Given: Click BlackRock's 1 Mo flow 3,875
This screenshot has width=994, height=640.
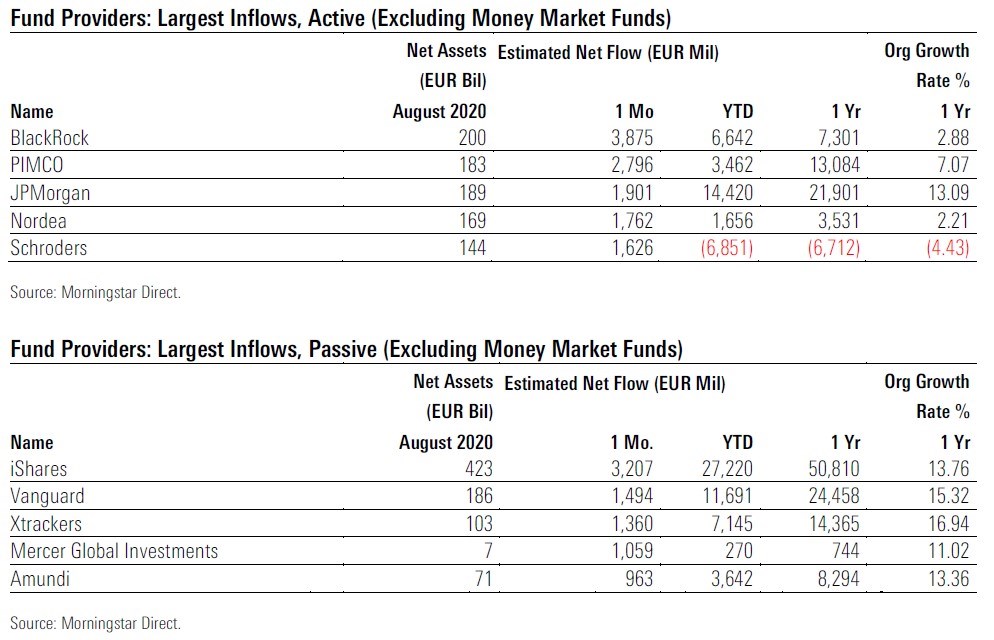Looking at the screenshot, I should click(x=632, y=138).
